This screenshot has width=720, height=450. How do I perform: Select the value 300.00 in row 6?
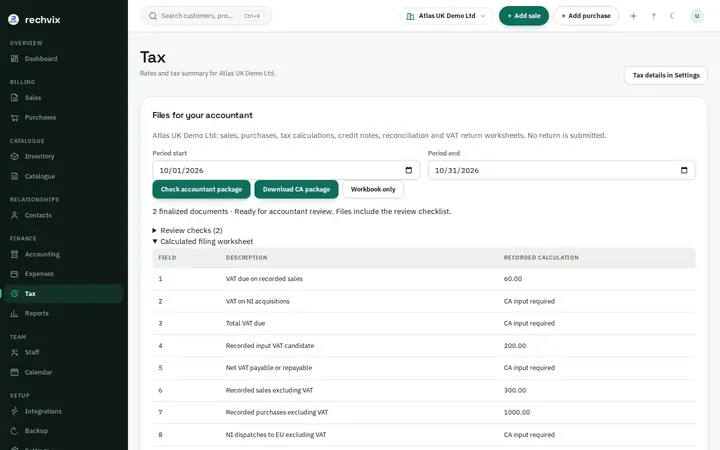515,390
